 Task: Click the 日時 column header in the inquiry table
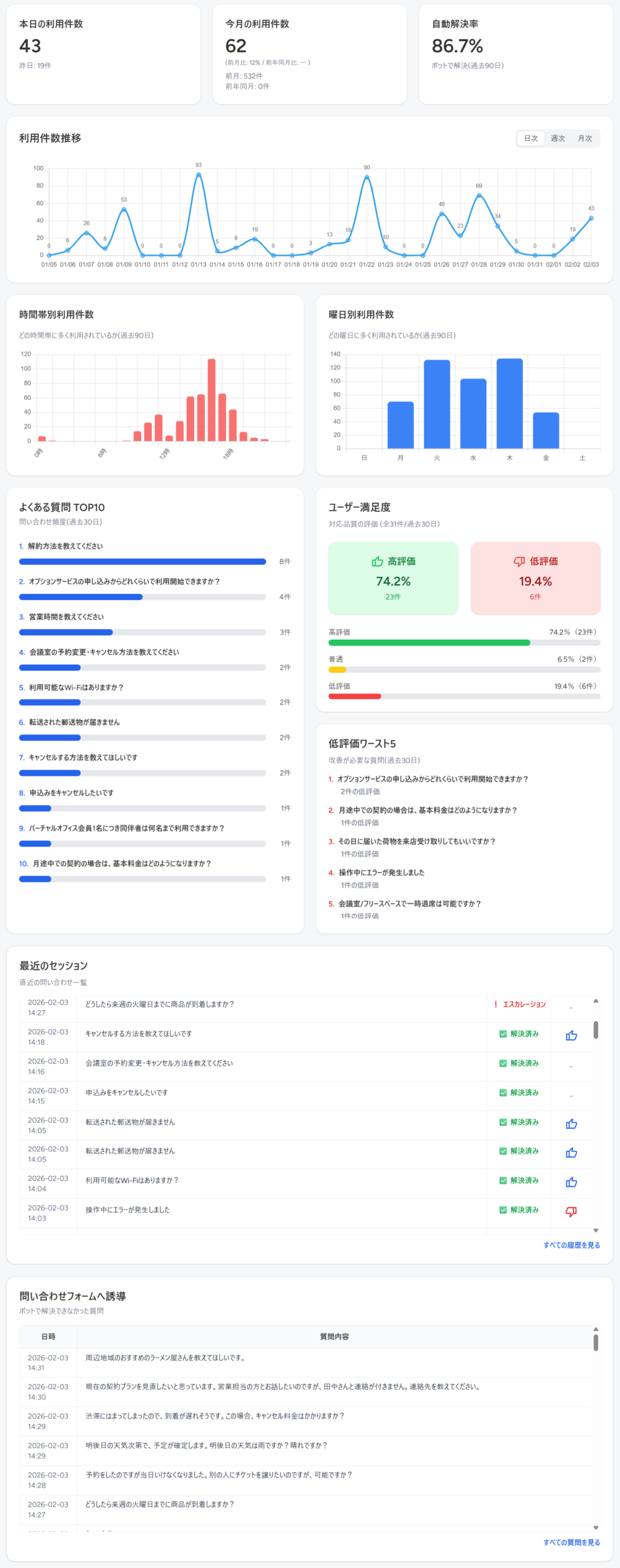[x=48, y=1336]
